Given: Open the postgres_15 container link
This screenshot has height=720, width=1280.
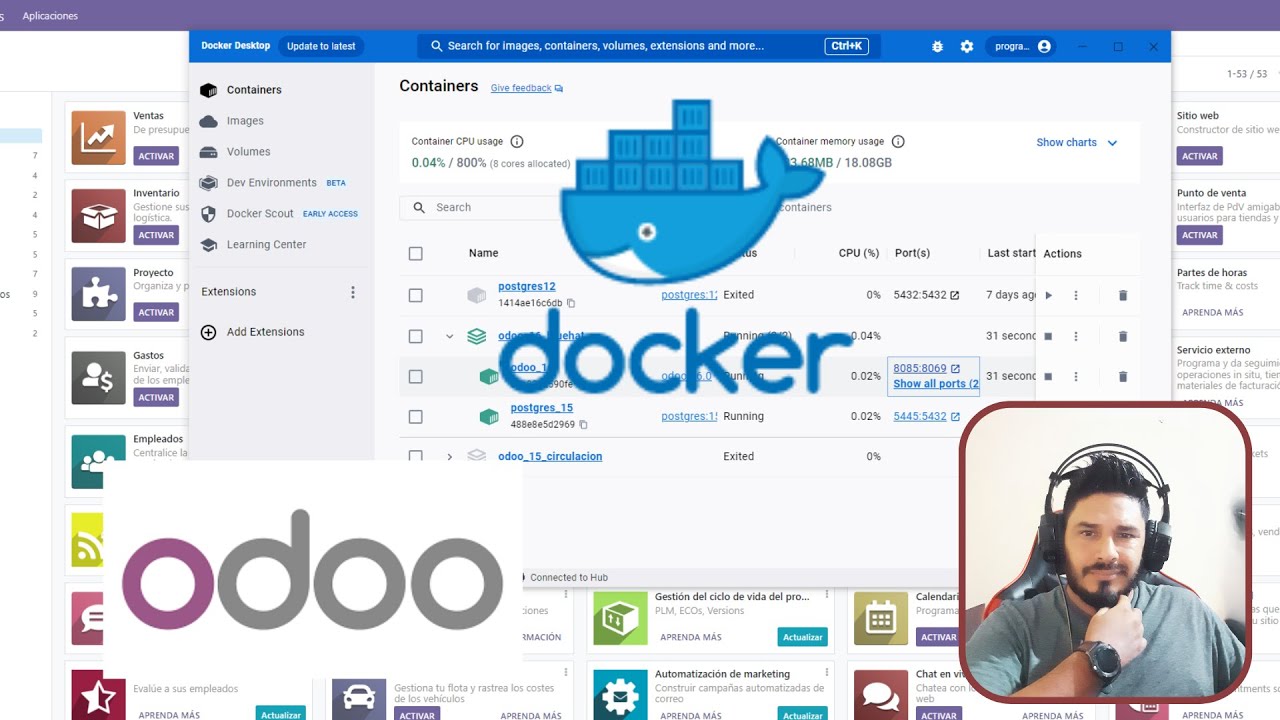Looking at the screenshot, I should [x=541, y=408].
